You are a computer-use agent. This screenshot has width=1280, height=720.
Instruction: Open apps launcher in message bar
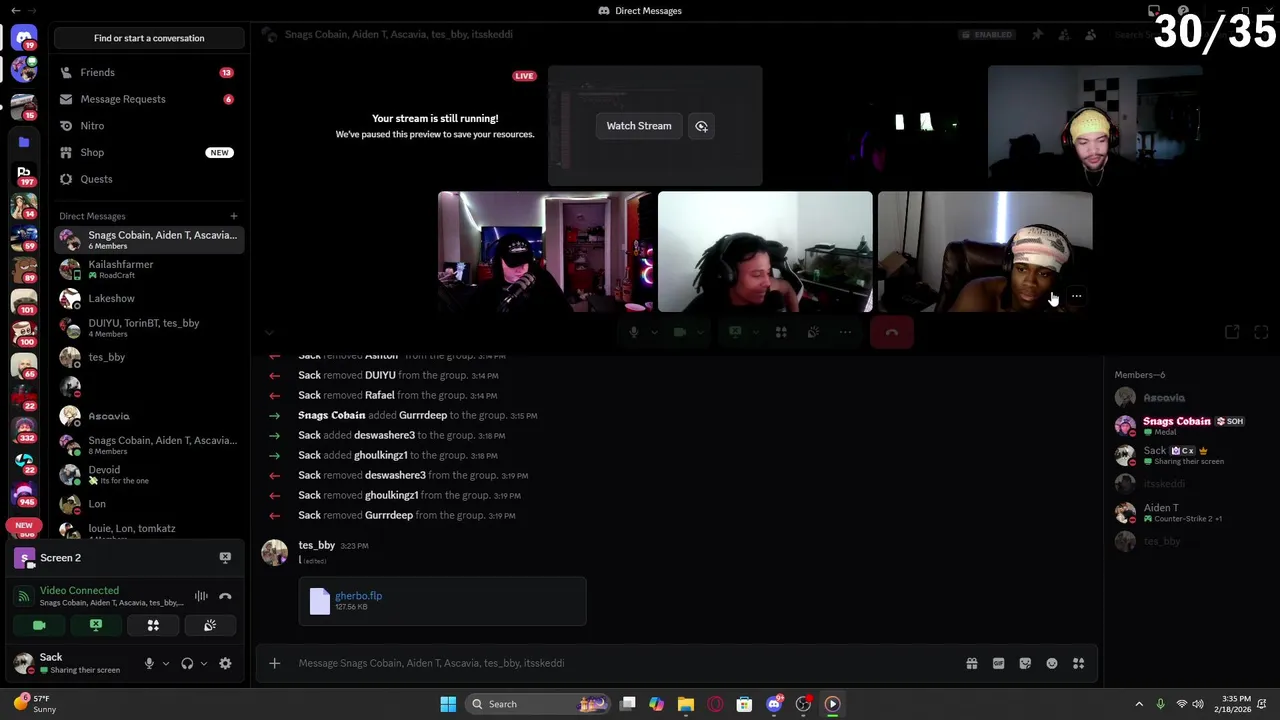tap(1078, 663)
